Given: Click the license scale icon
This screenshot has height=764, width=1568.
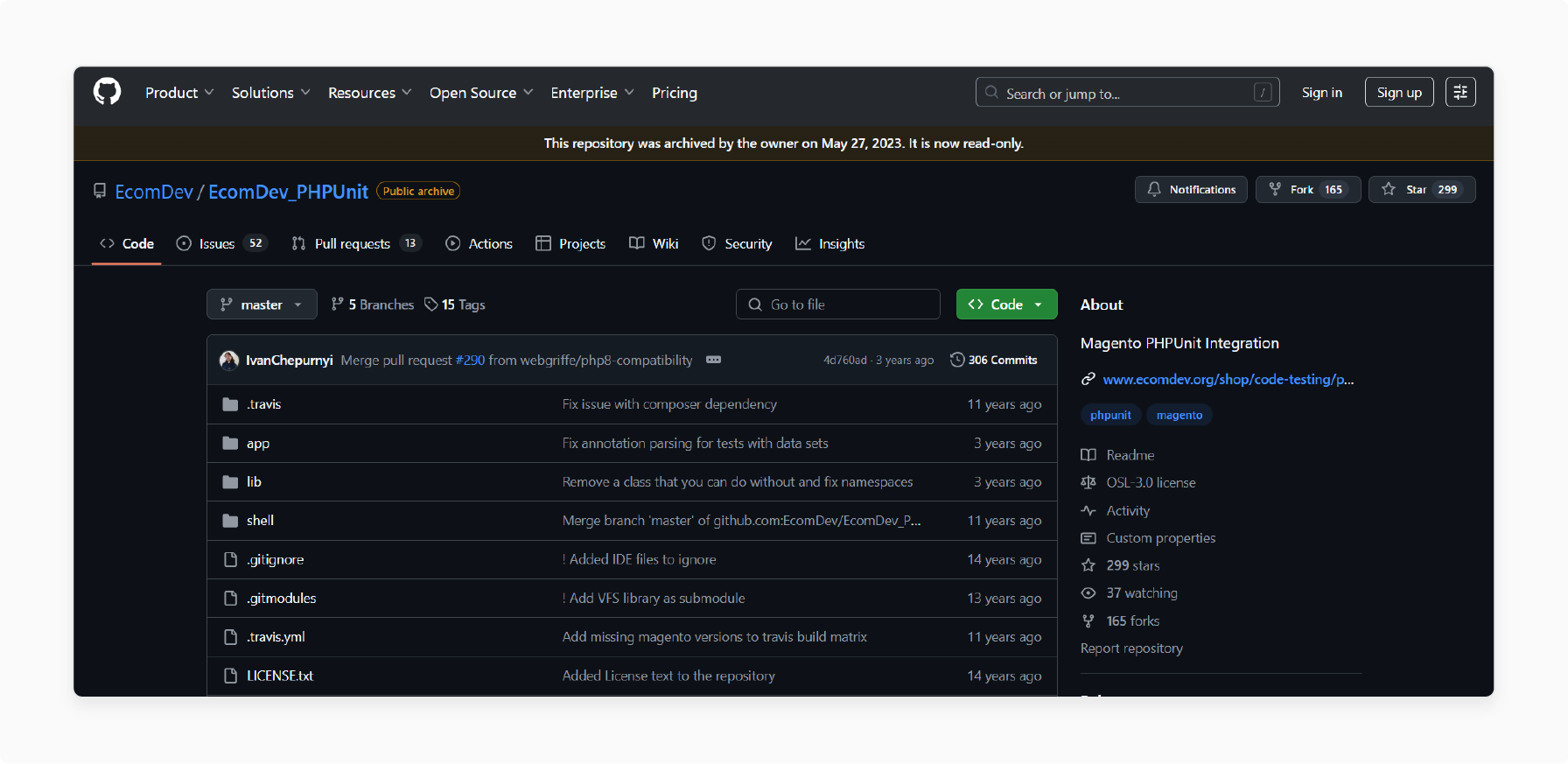Looking at the screenshot, I should 1088,482.
